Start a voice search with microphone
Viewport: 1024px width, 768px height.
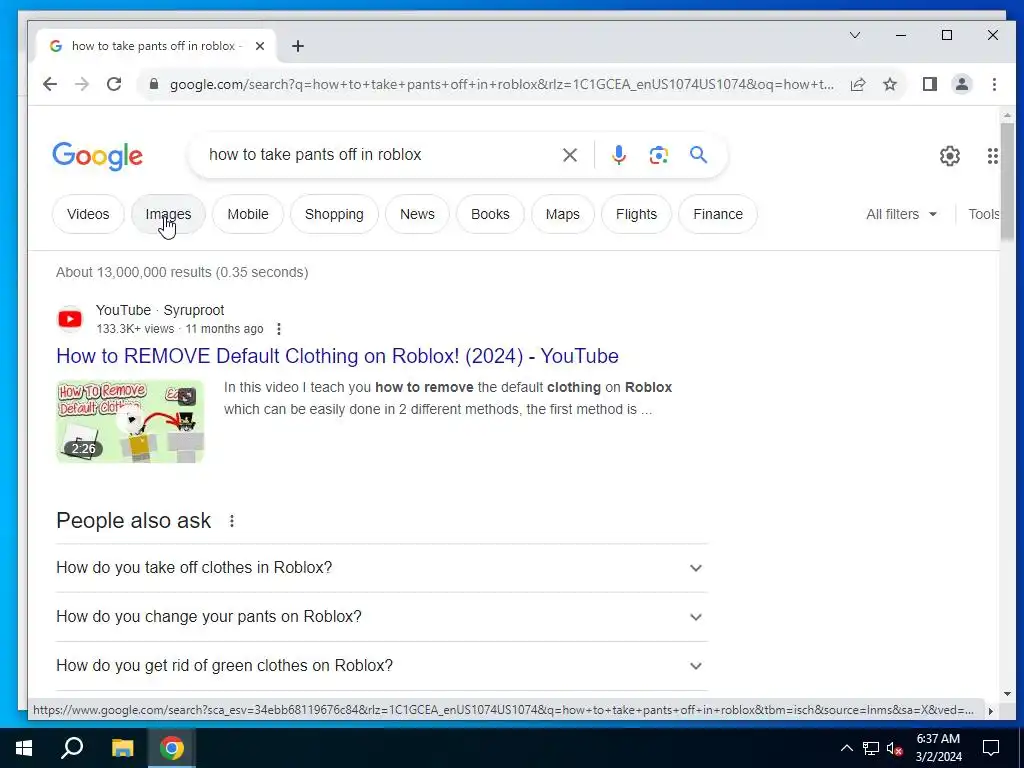pos(618,155)
